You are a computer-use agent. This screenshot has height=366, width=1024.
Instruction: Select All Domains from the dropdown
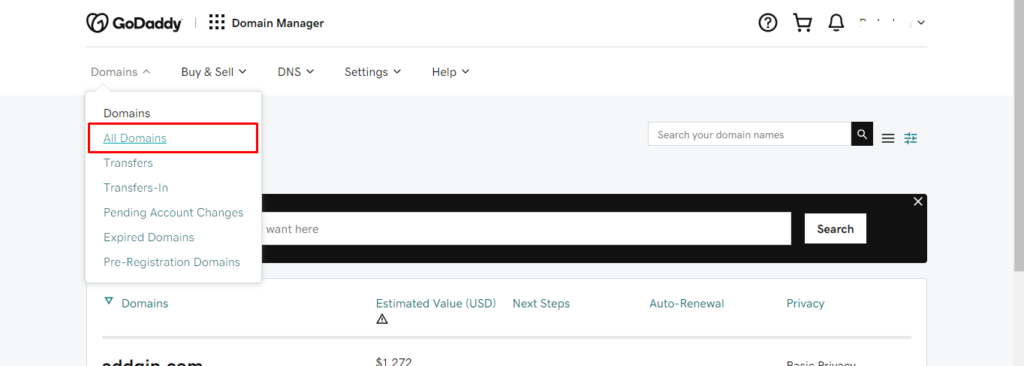pos(135,138)
